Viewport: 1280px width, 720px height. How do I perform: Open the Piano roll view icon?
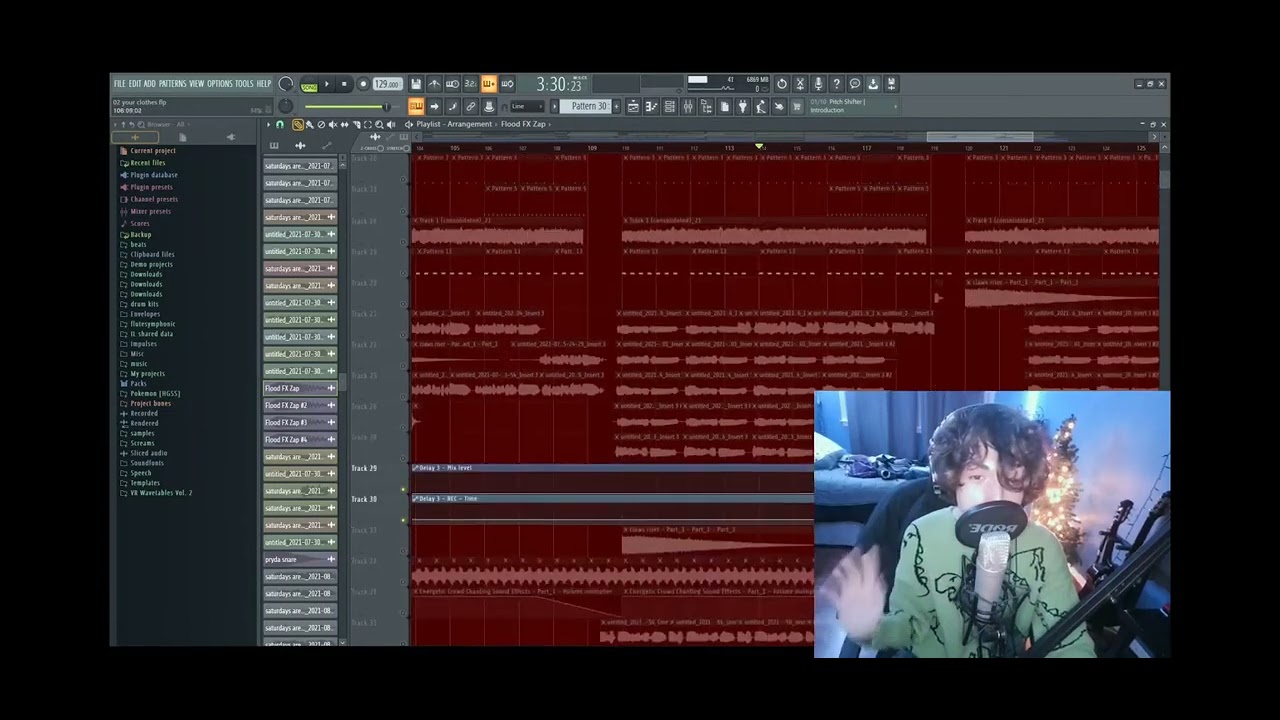[651, 106]
